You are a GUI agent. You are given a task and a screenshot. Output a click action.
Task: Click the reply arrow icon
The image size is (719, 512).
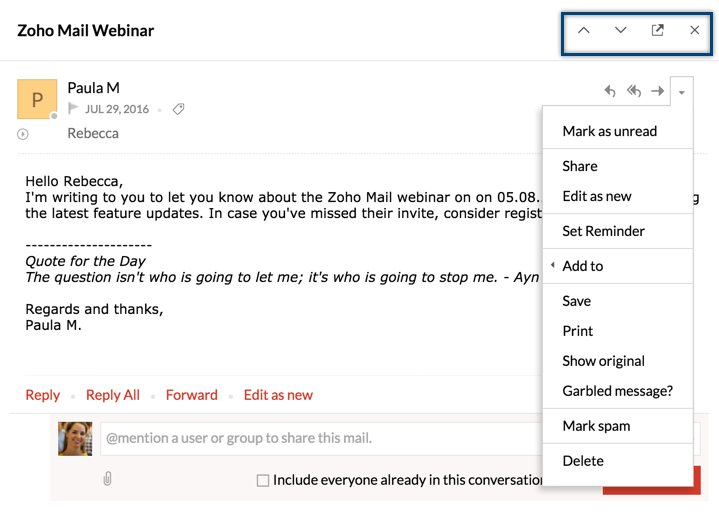610,92
